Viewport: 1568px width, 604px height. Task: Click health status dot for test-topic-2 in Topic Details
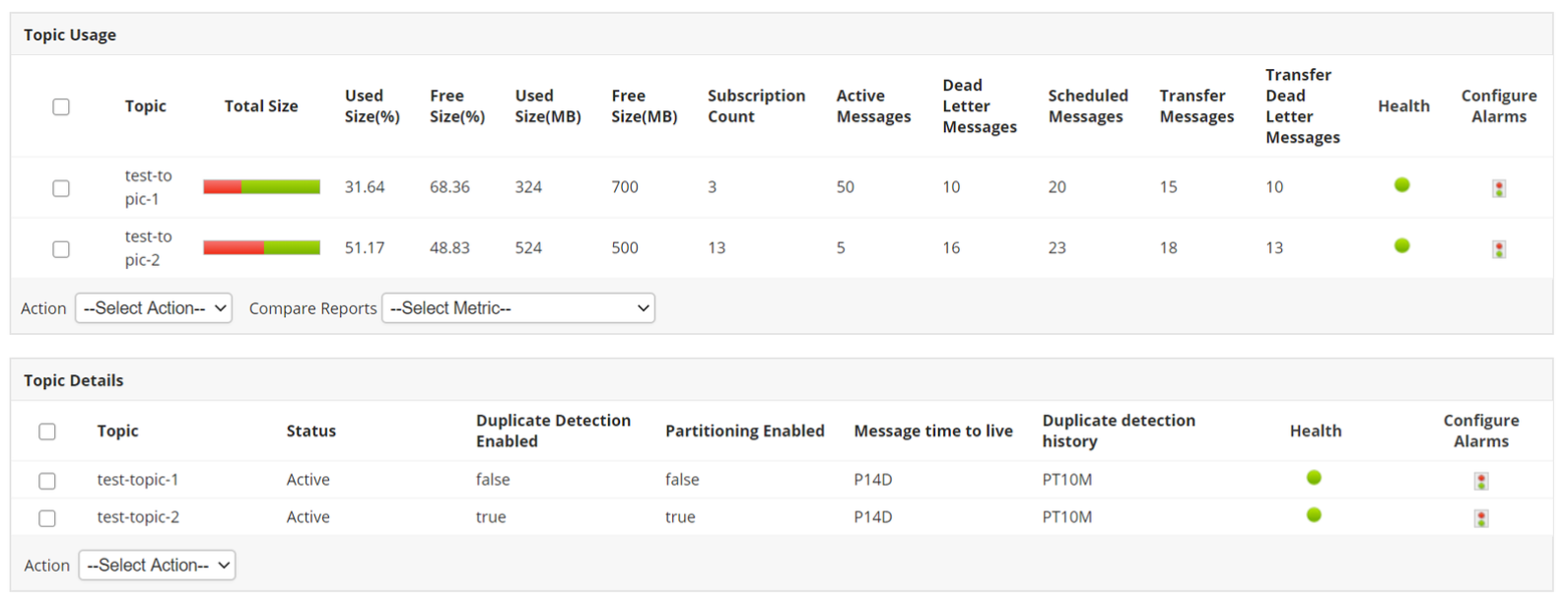point(1314,515)
